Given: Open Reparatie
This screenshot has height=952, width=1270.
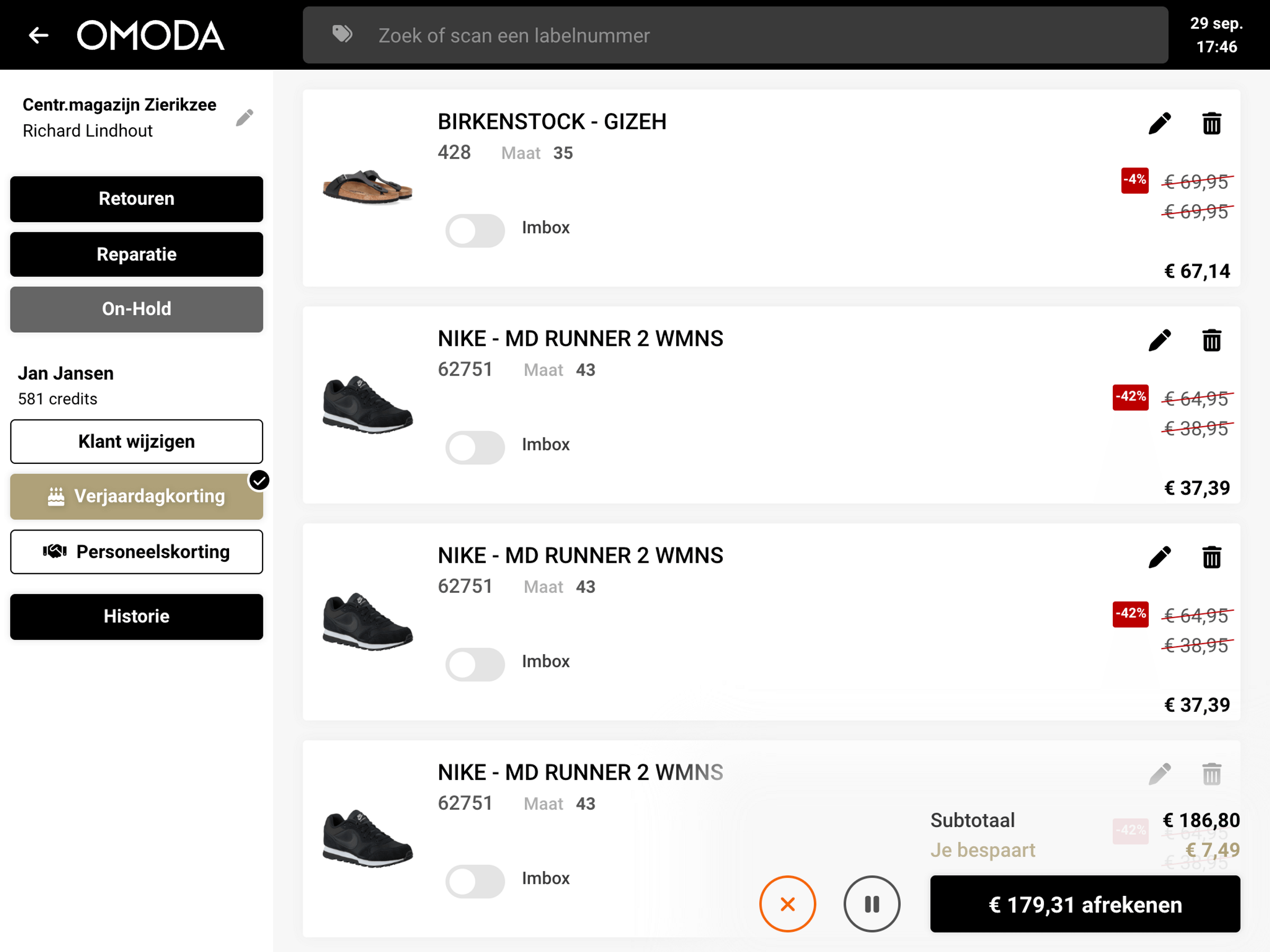Looking at the screenshot, I should point(137,254).
